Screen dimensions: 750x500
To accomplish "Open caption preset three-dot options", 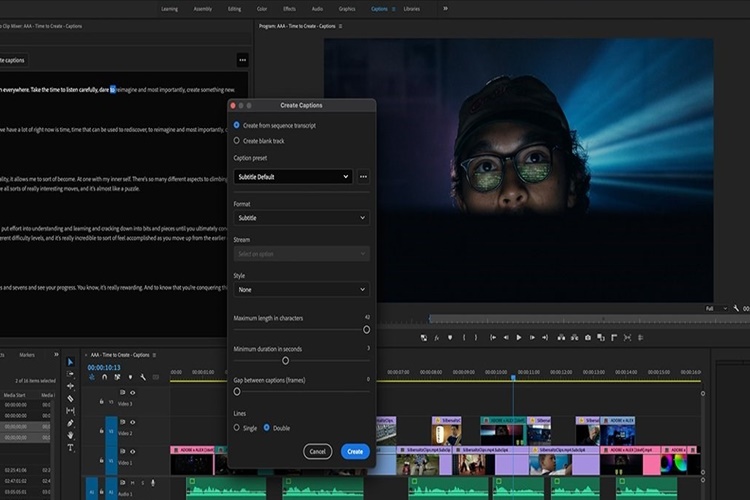I will click(364, 177).
